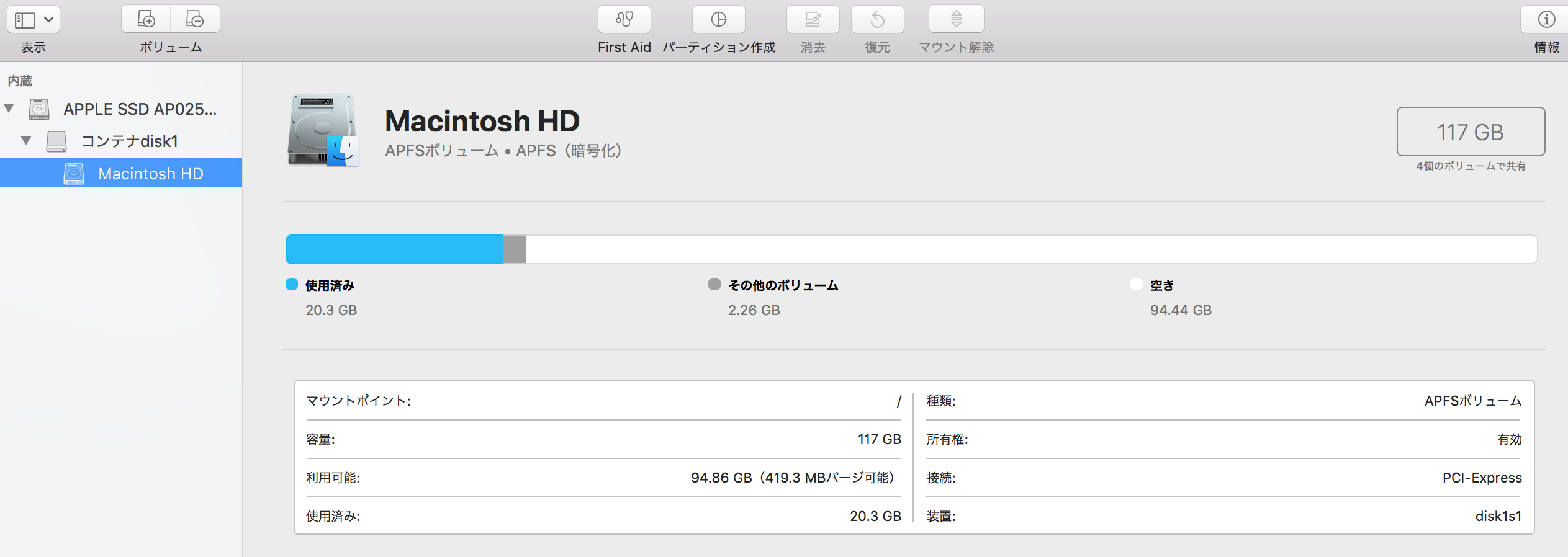
Task: Click the unmount (マウント解除) icon
Action: tap(956, 19)
